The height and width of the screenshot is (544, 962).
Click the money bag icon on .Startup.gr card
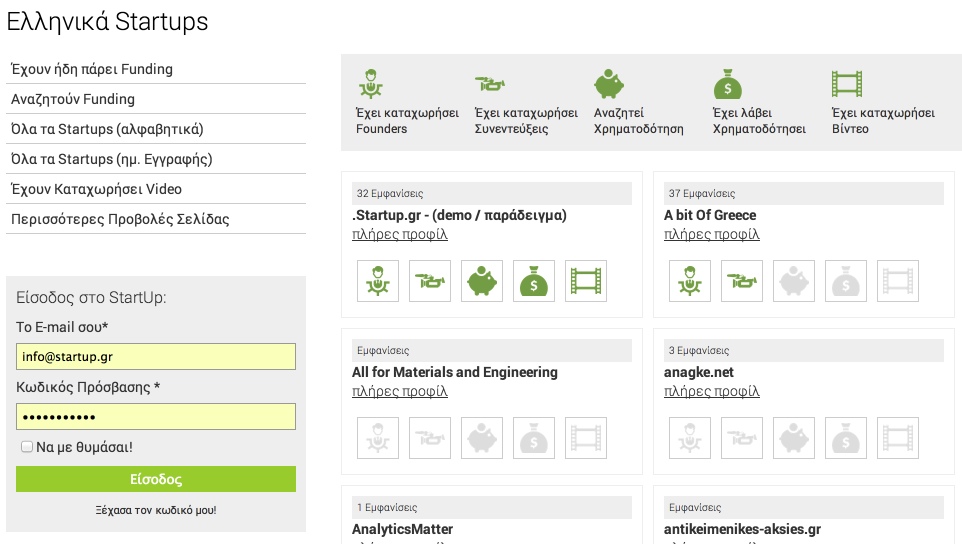pos(534,281)
